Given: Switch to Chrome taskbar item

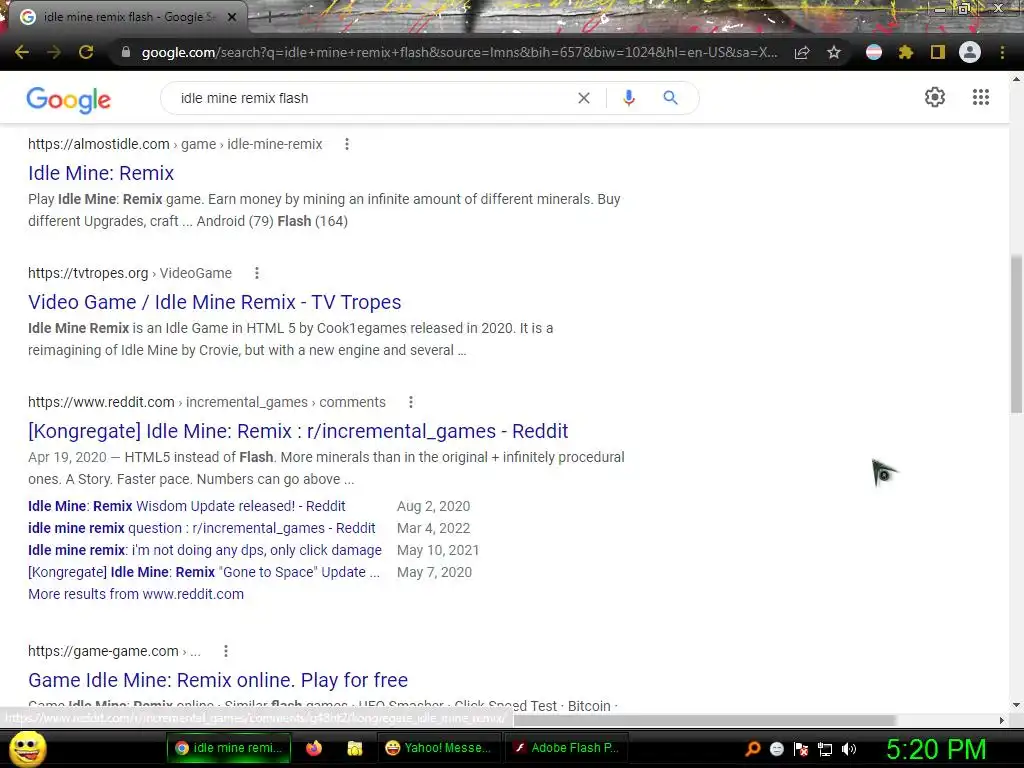Looking at the screenshot, I should click(229, 748).
